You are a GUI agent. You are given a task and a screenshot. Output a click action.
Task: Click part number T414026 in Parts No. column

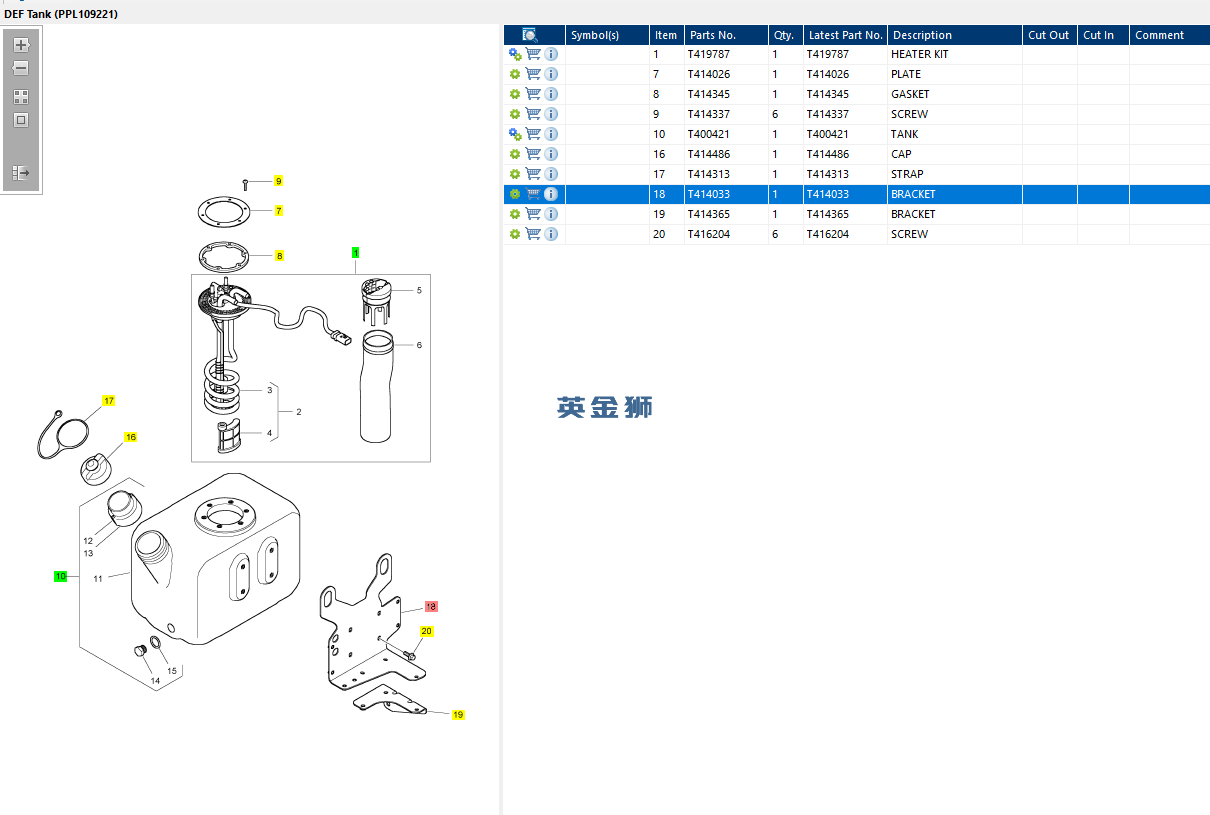tap(726, 74)
